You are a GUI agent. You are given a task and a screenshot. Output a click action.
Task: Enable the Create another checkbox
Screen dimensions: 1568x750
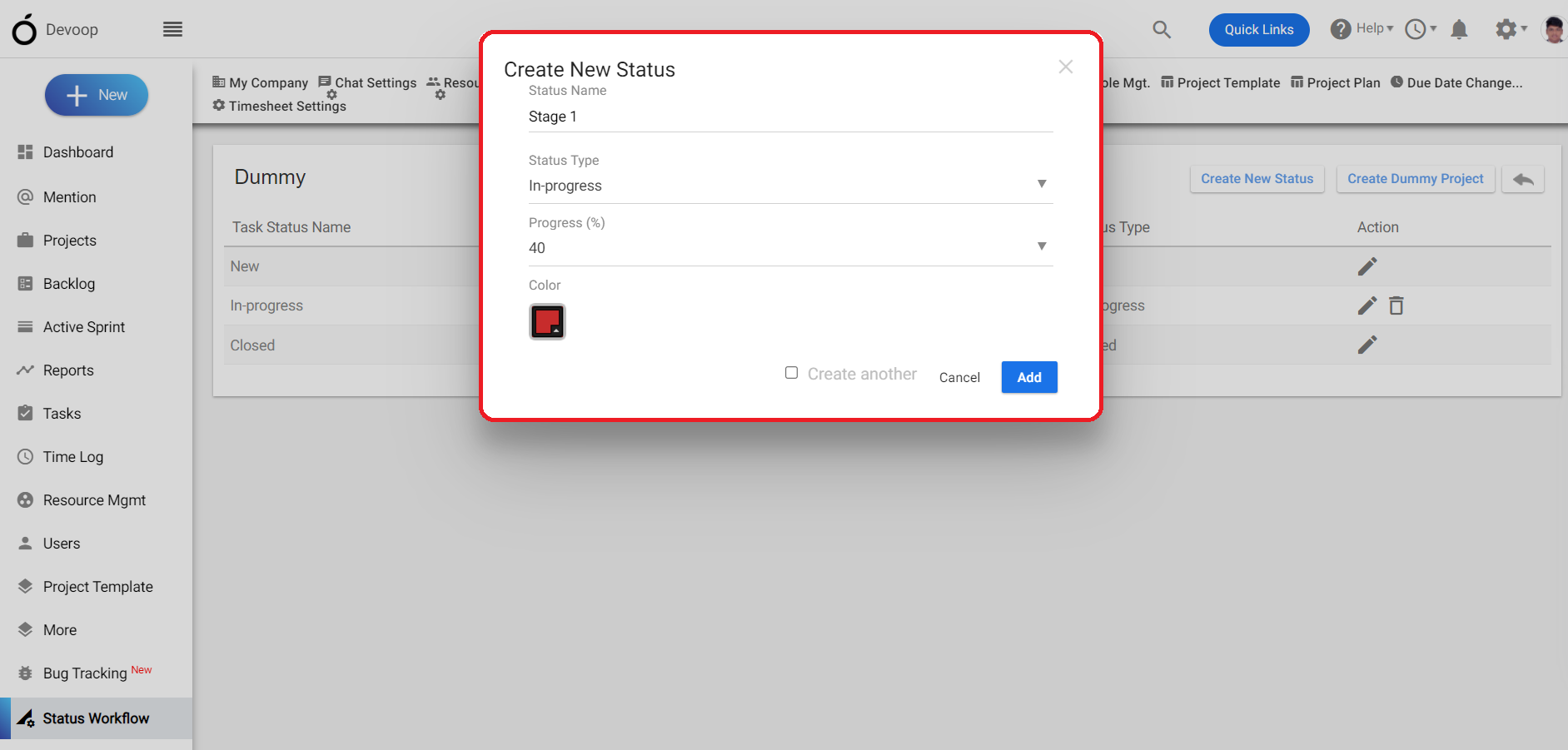pos(791,373)
